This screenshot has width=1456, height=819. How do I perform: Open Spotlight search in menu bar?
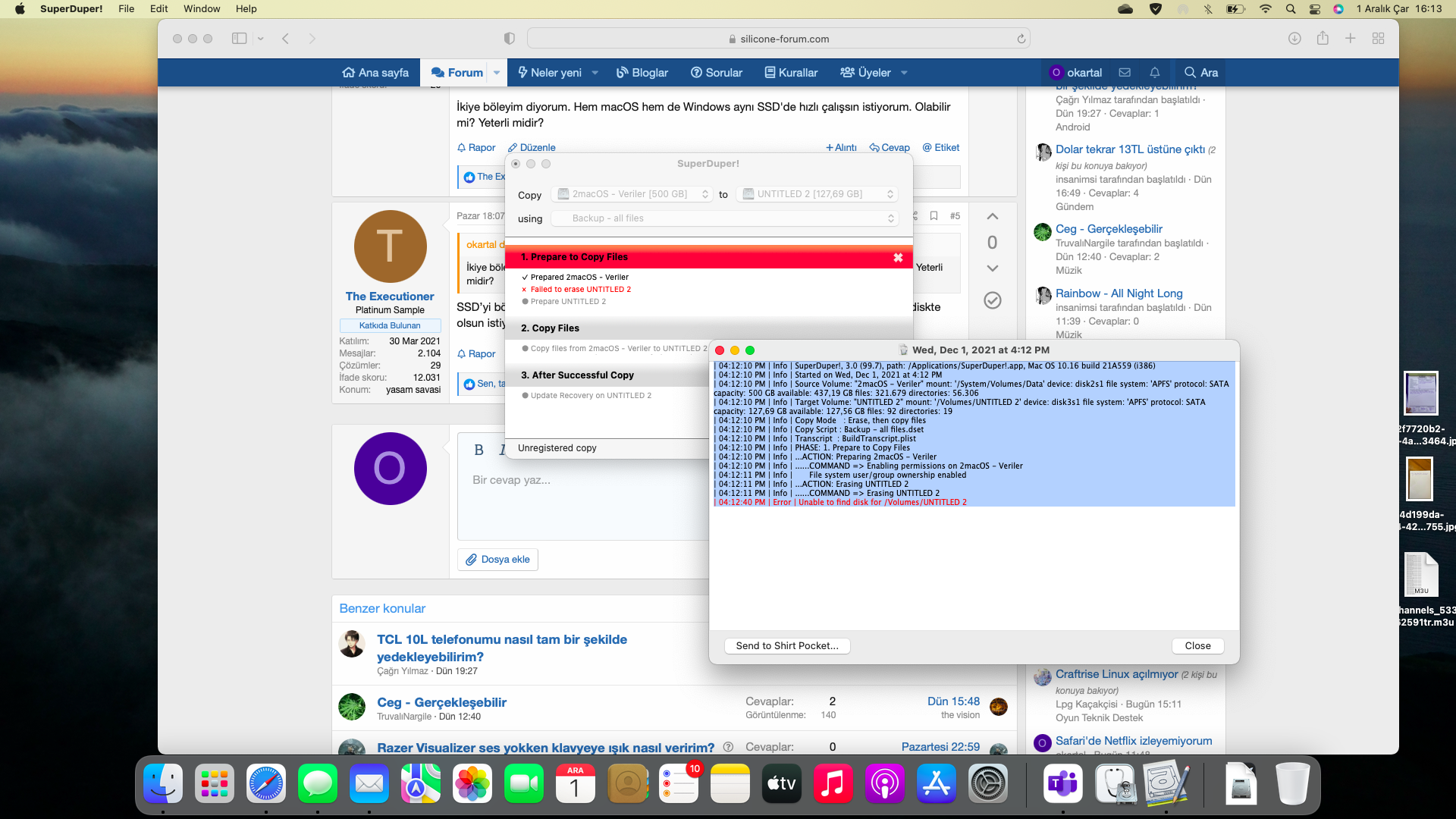tap(1291, 9)
